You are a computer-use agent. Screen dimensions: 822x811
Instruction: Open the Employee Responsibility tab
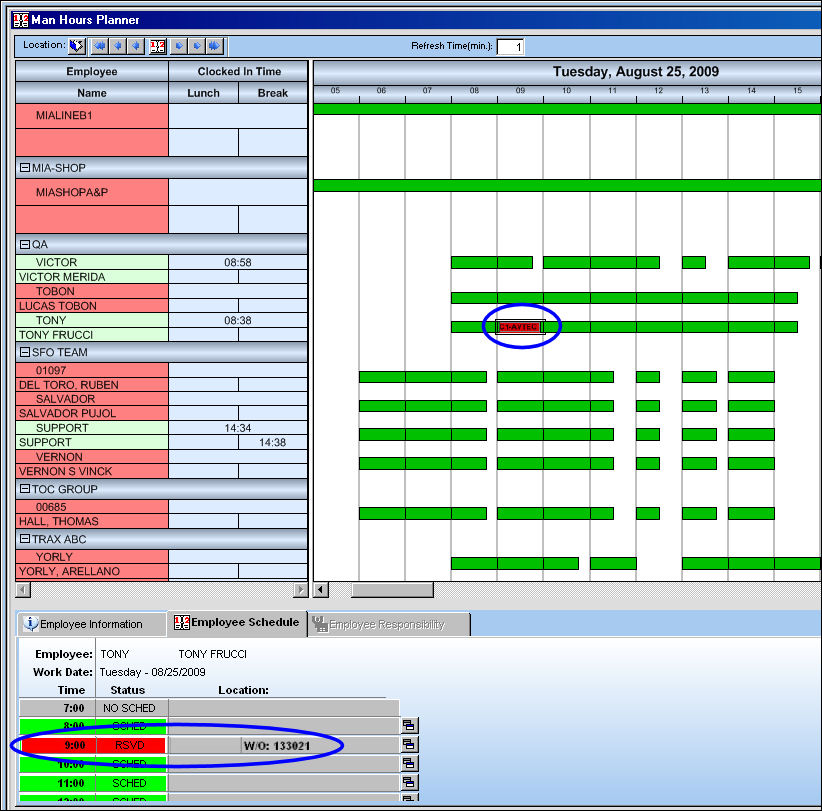tap(388, 624)
